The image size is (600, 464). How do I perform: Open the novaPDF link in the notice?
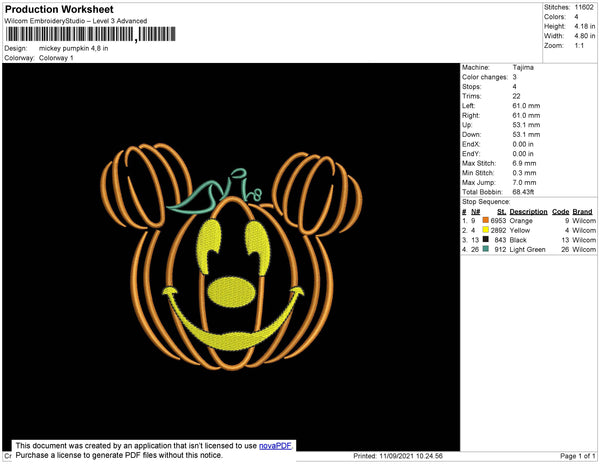(275, 446)
